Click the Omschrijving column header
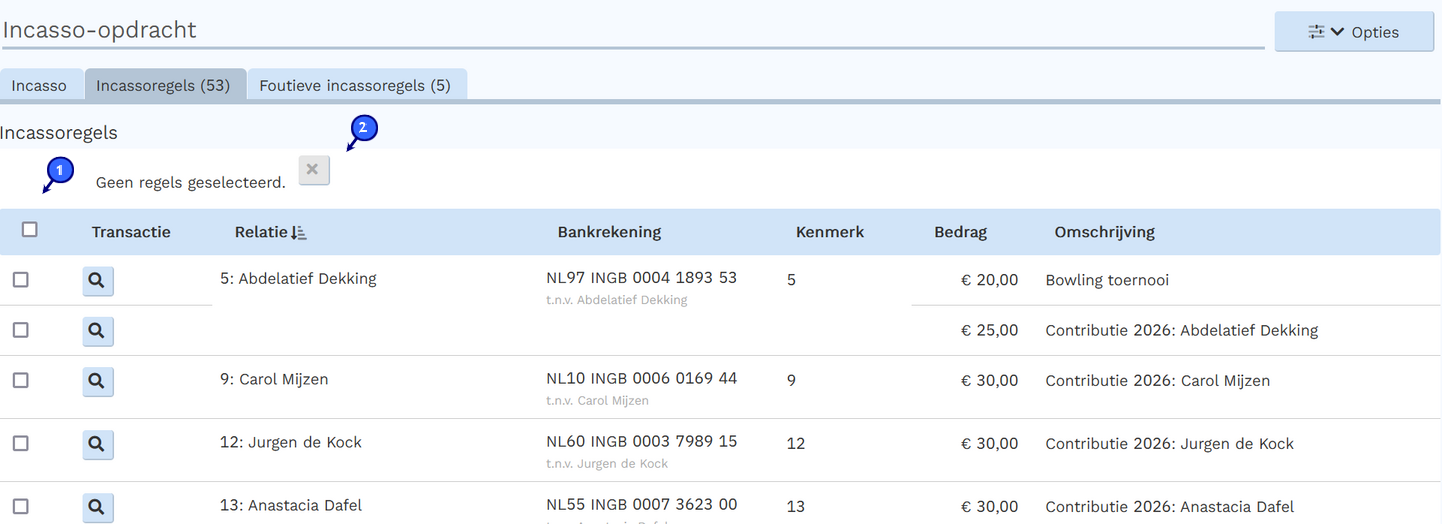The width and height of the screenshot is (1442, 524). click(x=1104, y=232)
